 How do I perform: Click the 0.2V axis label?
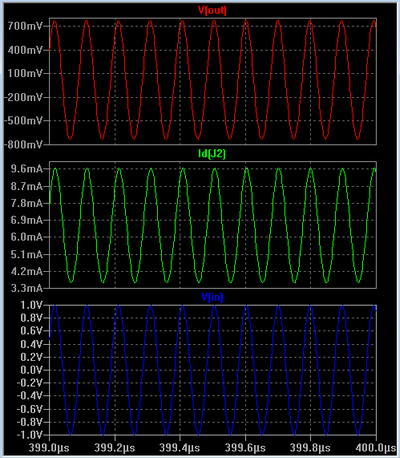click(32, 357)
